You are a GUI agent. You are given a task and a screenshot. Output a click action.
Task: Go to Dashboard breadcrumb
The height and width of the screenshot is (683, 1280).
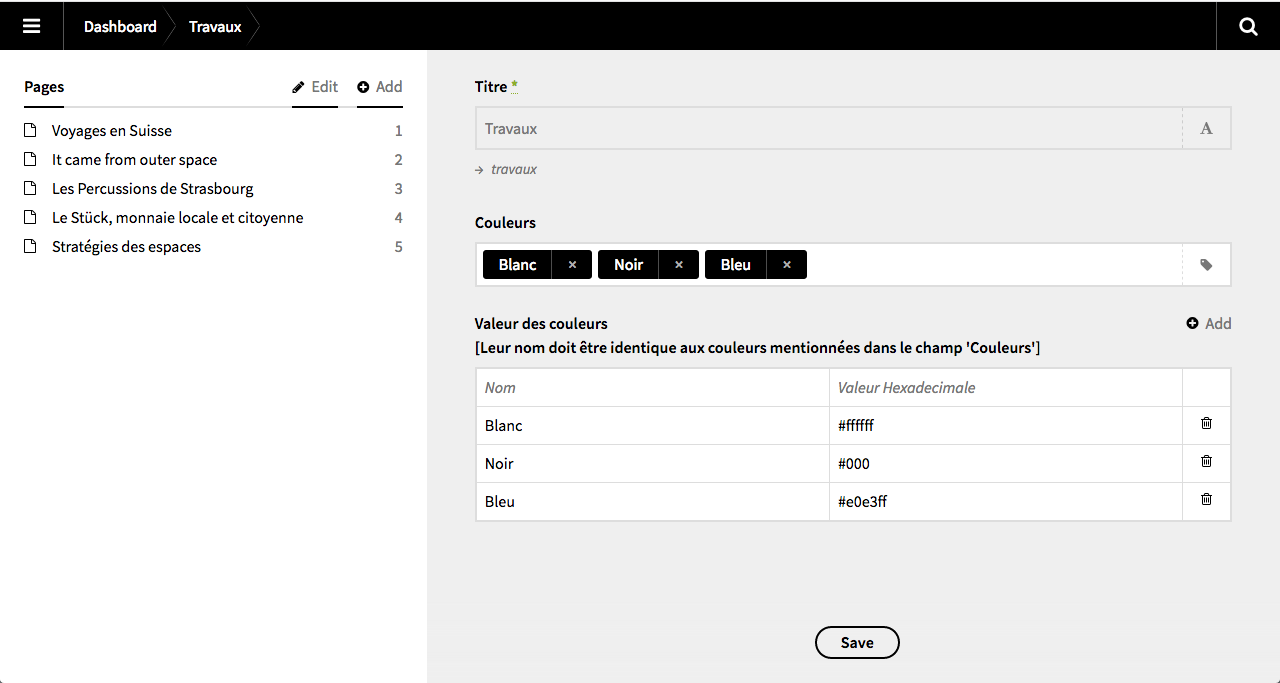coord(120,27)
